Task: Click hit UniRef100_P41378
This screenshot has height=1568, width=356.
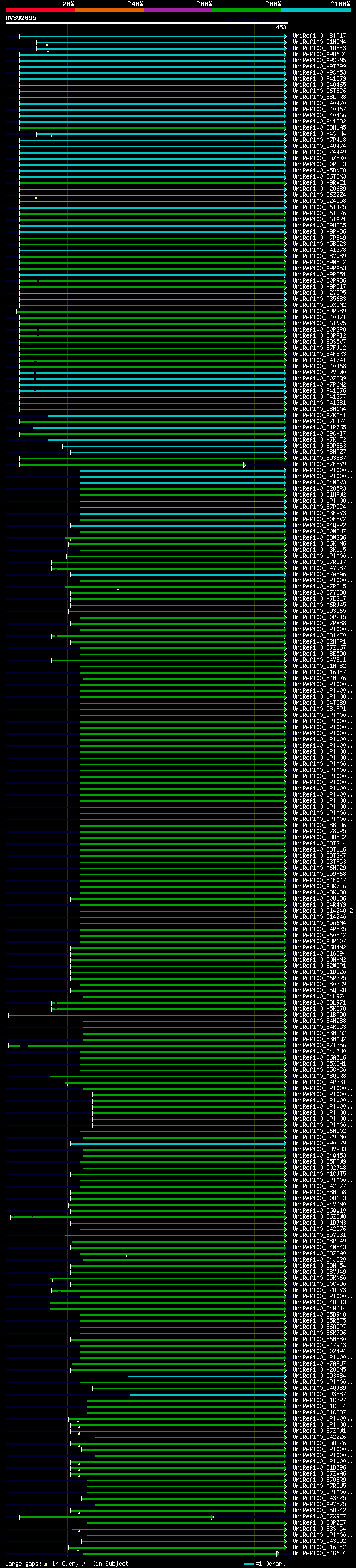Action: (319, 250)
